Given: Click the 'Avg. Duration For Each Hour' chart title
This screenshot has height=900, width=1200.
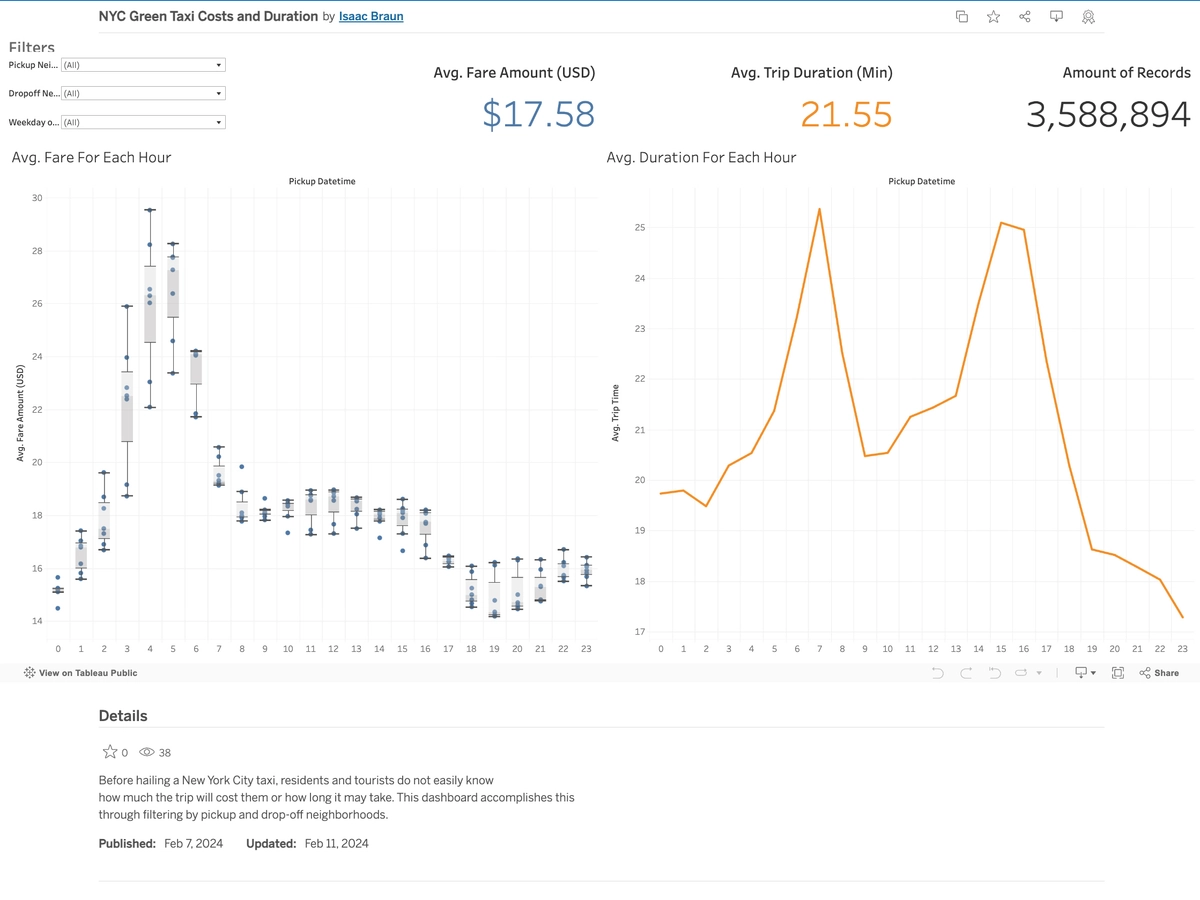Looking at the screenshot, I should point(701,157).
